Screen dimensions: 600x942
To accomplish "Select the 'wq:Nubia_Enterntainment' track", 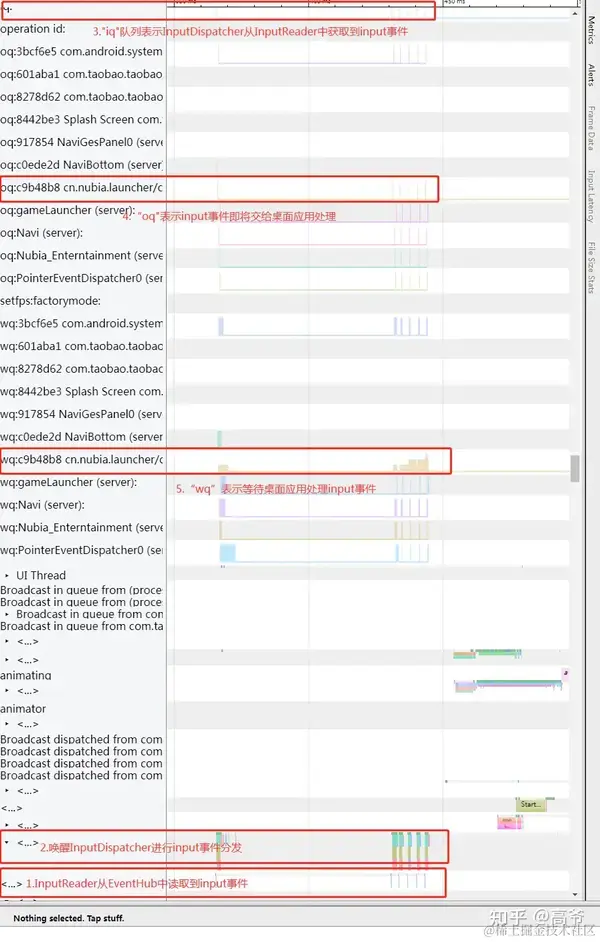I will [82, 527].
